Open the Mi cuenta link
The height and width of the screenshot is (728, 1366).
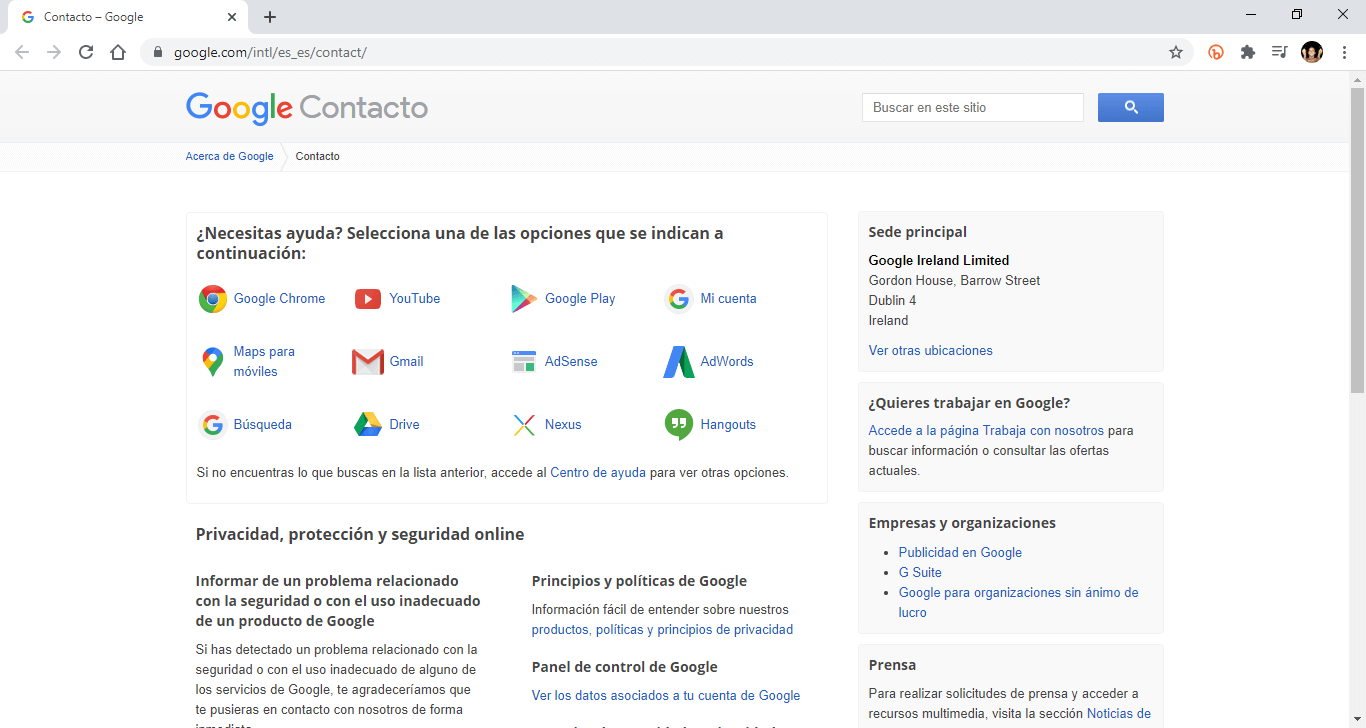[728, 299]
